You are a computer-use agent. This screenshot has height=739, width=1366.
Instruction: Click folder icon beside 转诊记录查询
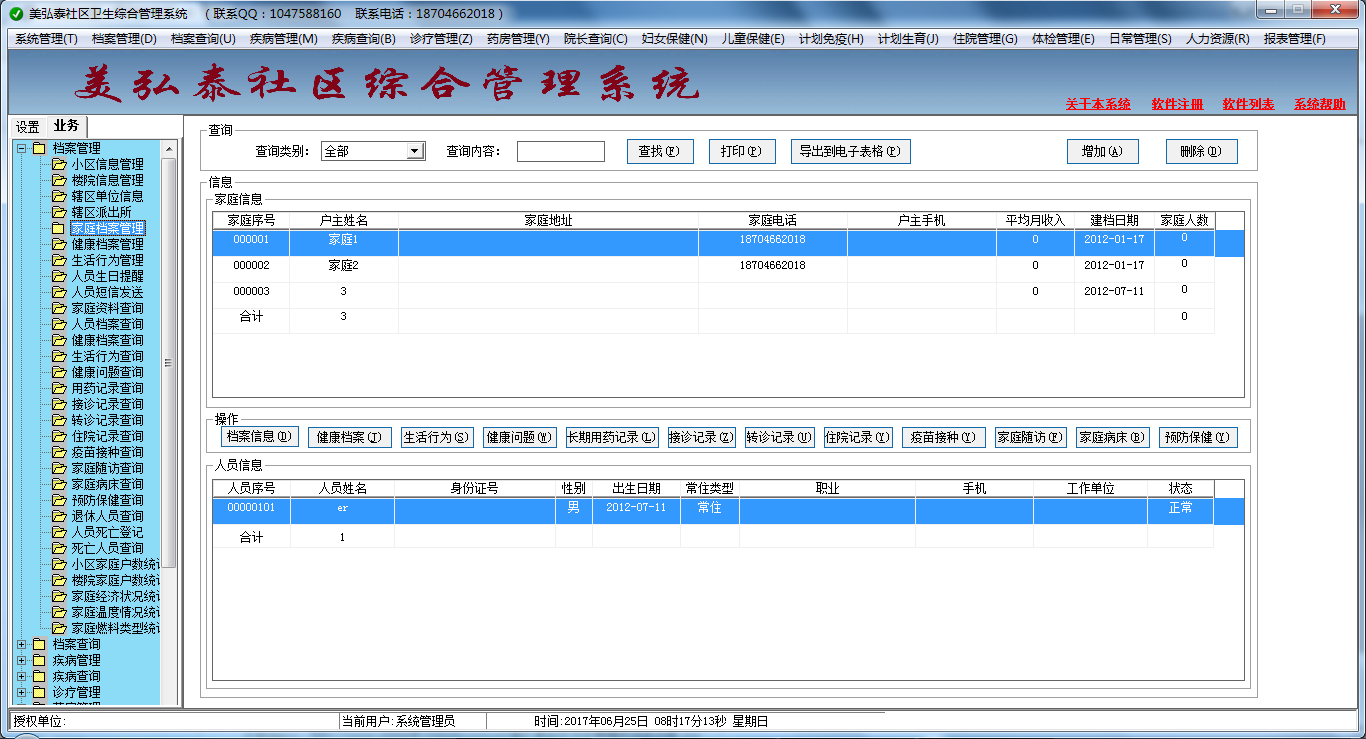[x=59, y=420]
